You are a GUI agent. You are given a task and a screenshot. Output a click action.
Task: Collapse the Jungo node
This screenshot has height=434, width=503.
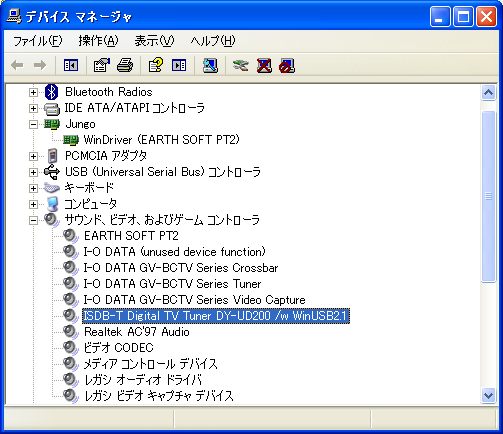[x=33, y=124]
